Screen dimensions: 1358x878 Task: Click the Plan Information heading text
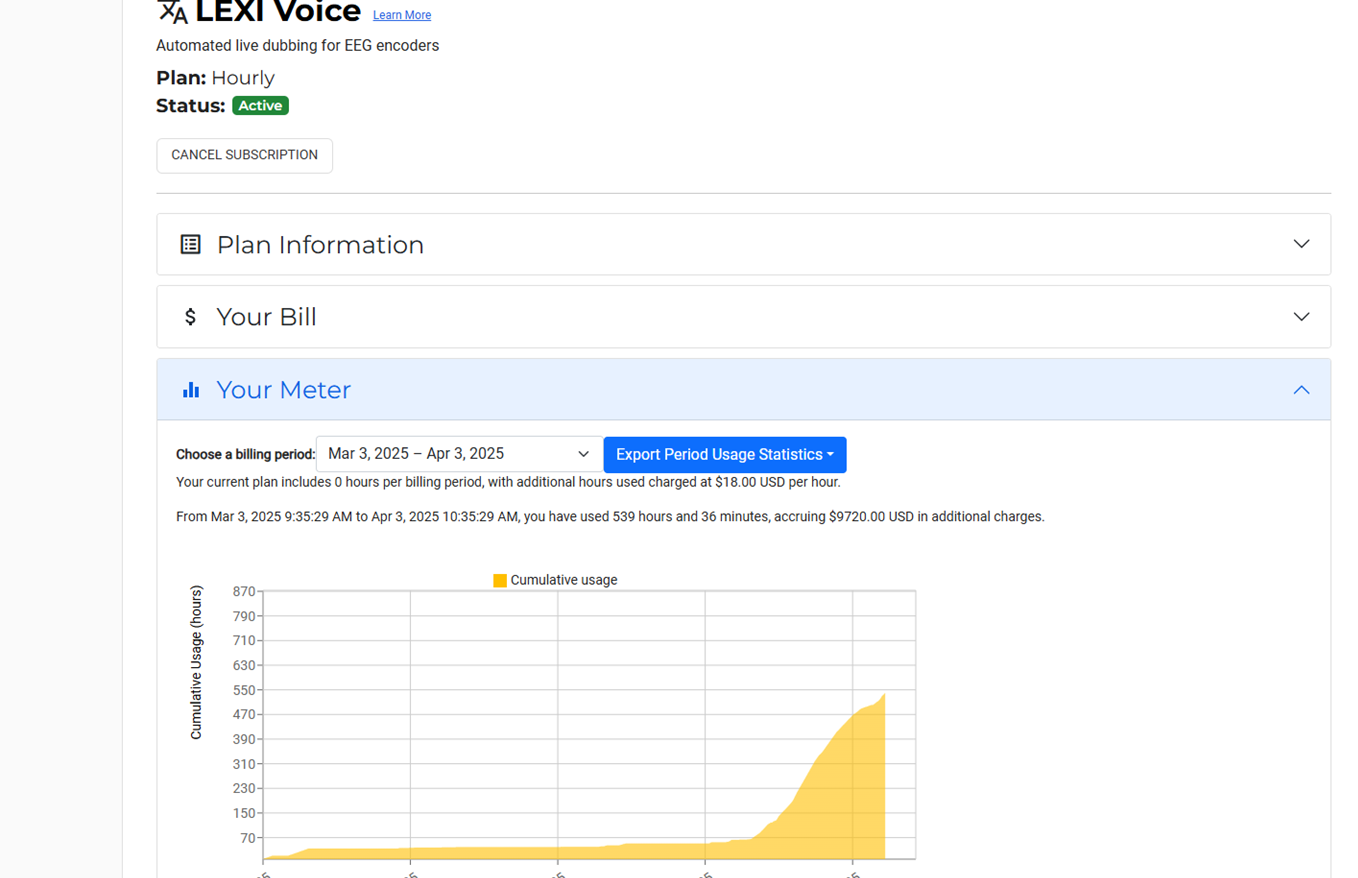(320, 245)
